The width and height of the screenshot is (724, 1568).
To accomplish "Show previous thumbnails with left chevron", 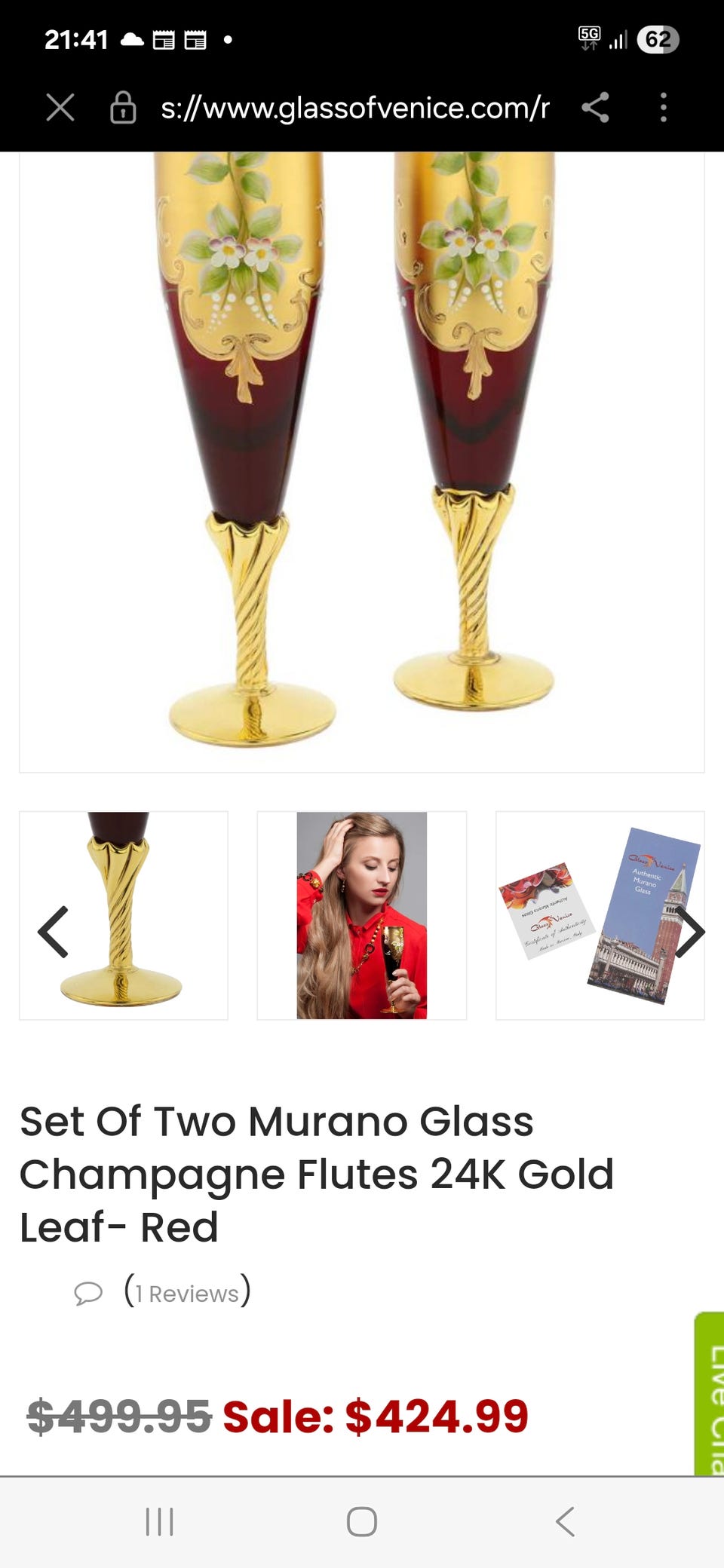I will click(x=53, y=932).
